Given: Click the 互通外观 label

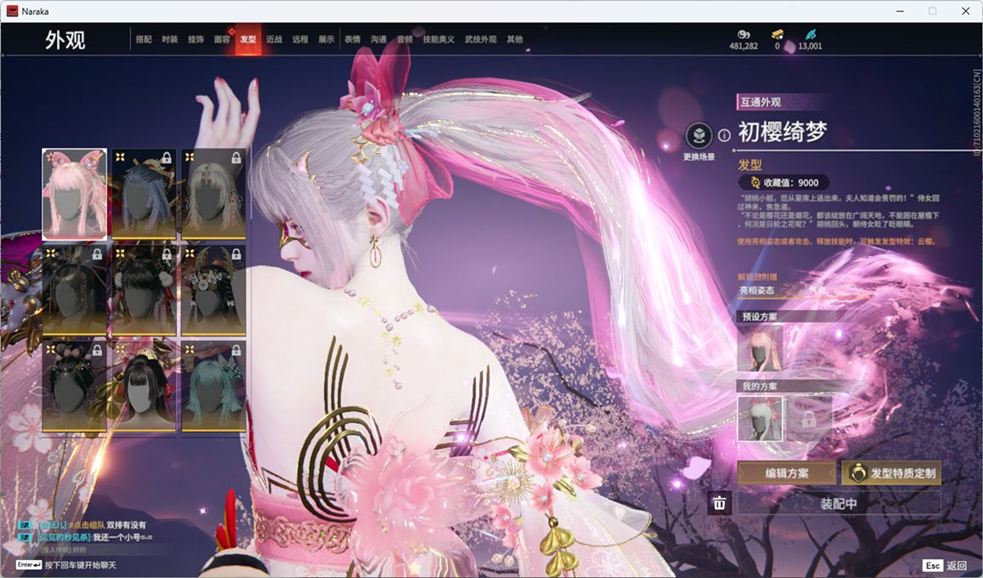Looking at the screenshot, I should [x=760, y=102].
